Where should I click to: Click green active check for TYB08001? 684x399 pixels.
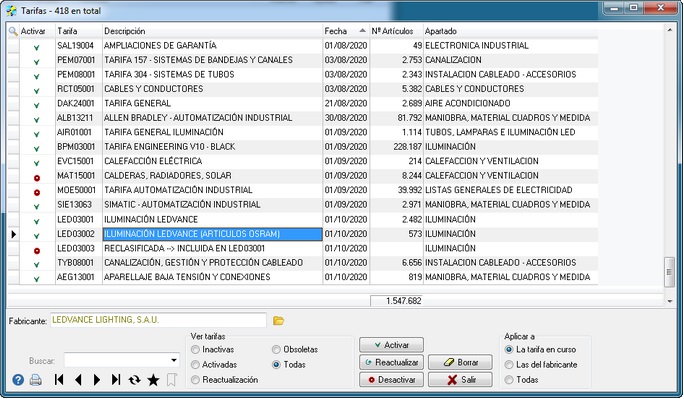(x=37, y=265)
